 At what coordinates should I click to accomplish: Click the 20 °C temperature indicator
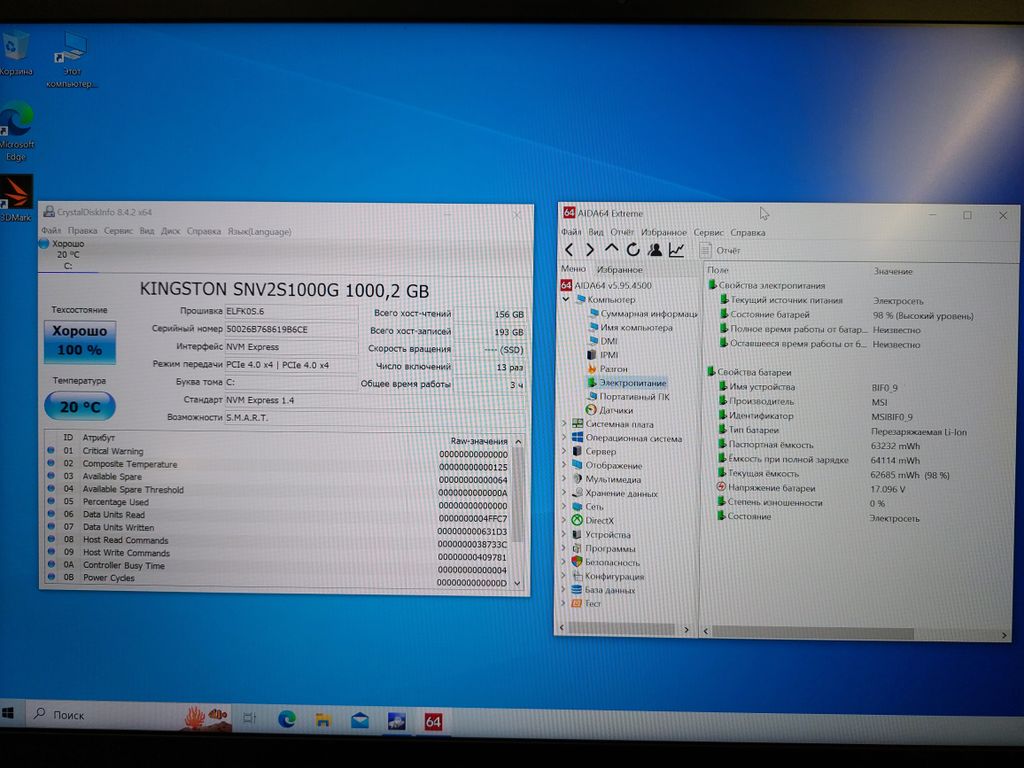pyautogui.click(x=79, y=406)
